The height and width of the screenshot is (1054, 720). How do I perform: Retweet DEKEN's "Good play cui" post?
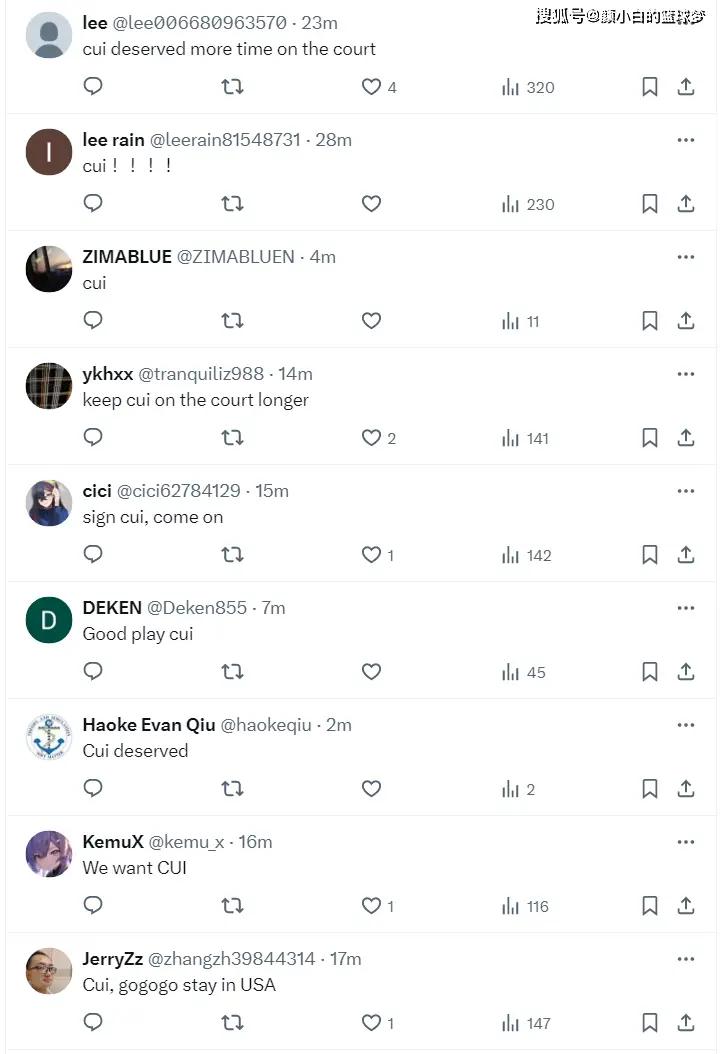(232, 672)
